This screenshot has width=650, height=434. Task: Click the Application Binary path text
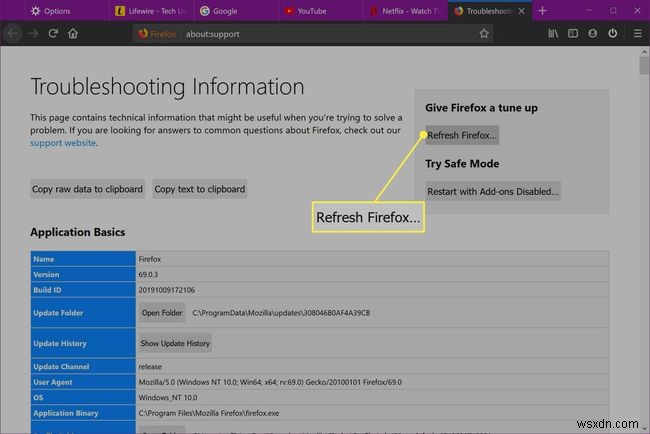click(209, 413)
